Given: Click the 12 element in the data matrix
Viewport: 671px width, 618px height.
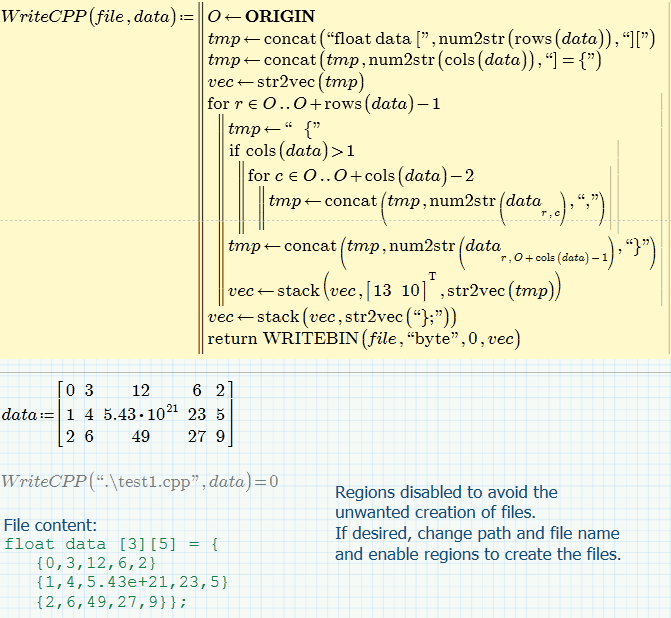Looking at the screenshot, I should 140,390.
